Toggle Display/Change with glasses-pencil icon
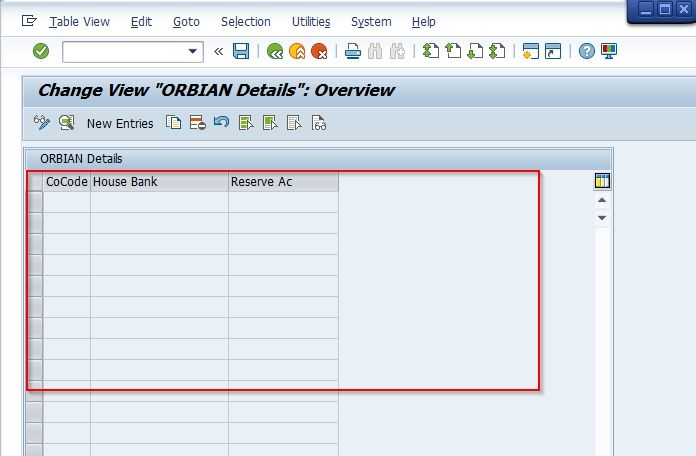 pos(42,123)
